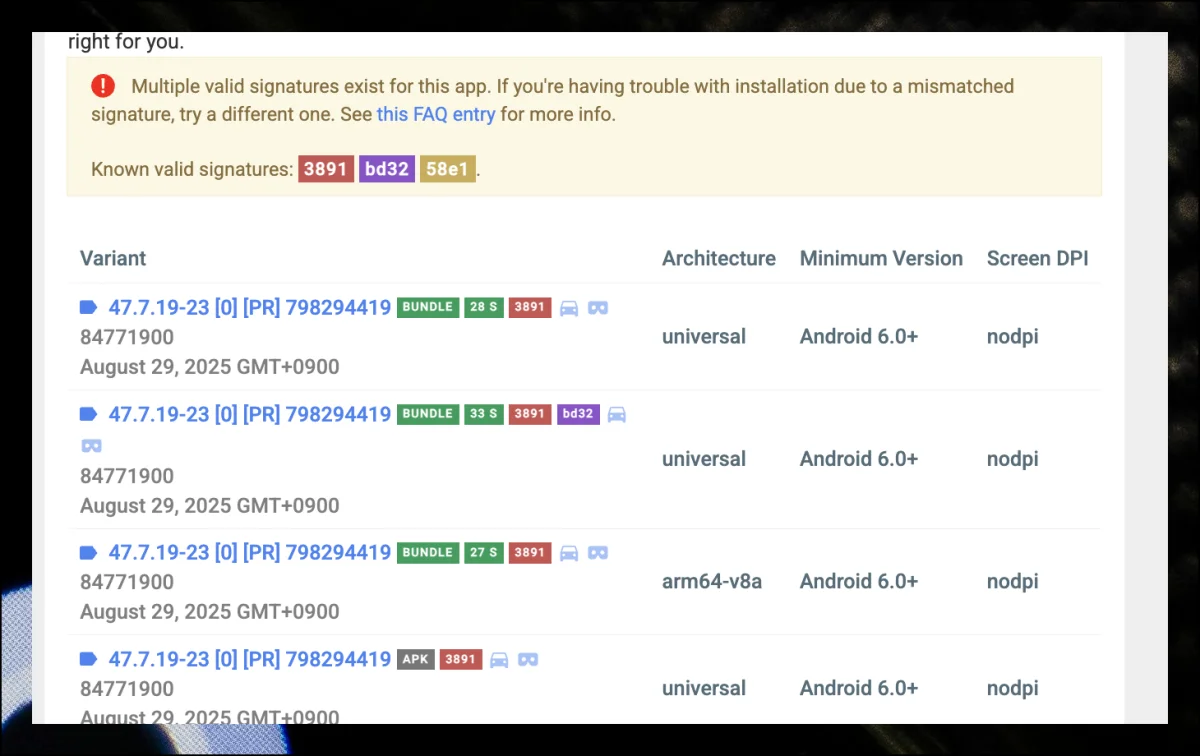
Task: Click the purple bd32 badge under Known valid signatures
Action: (387, 169)
